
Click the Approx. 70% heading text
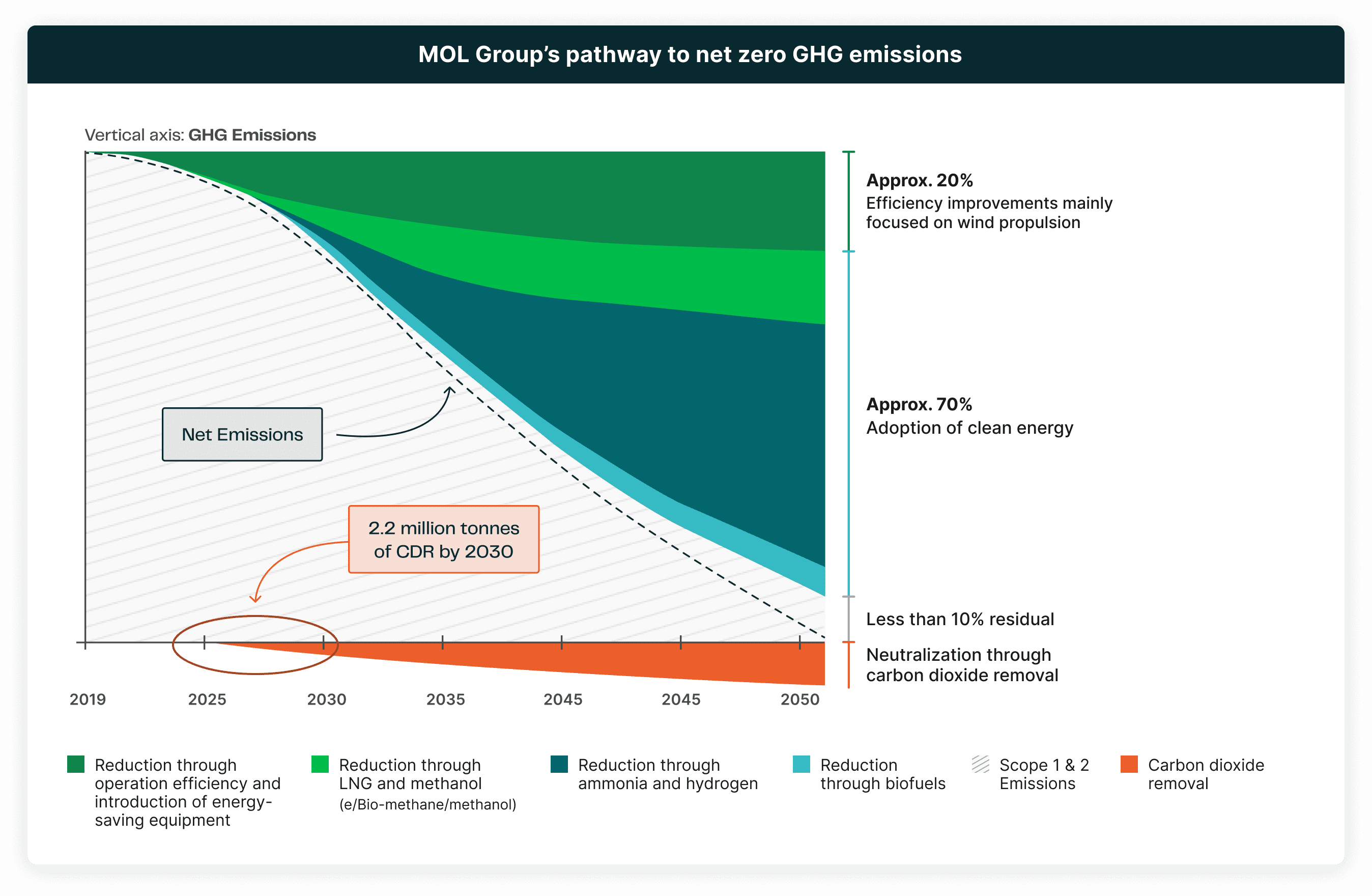click(919, 404)
